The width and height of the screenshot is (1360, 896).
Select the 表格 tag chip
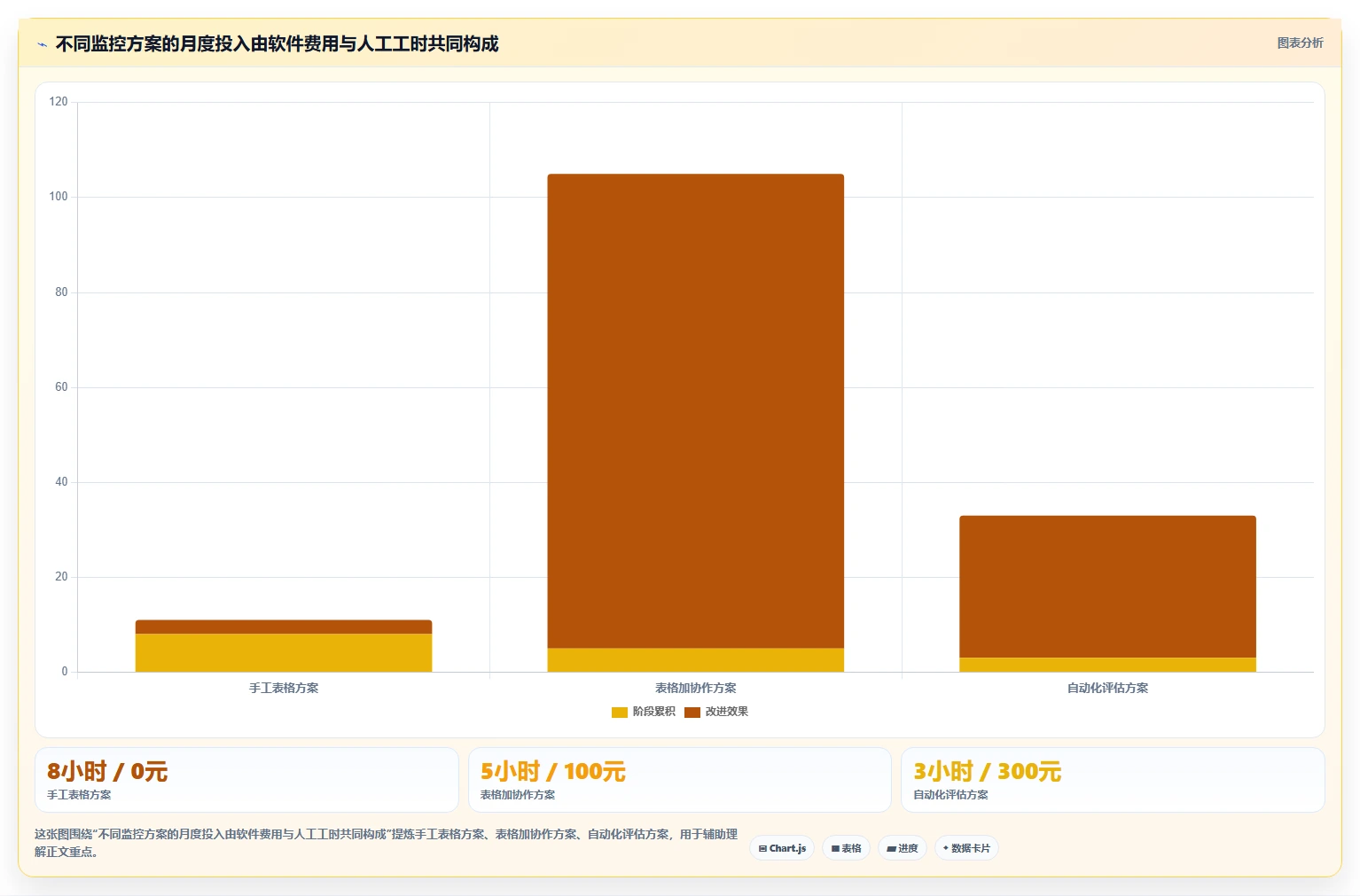pyautogui.click(x=847, y=848)
